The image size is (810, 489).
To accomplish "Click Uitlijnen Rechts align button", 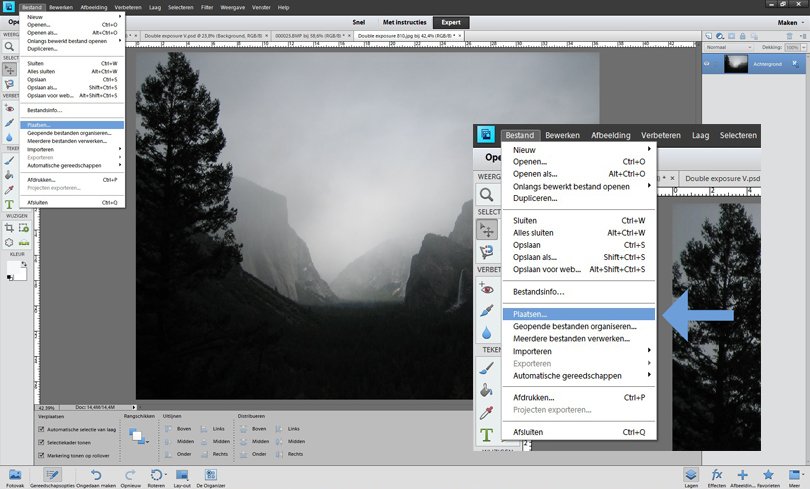I will pos(214,454).
